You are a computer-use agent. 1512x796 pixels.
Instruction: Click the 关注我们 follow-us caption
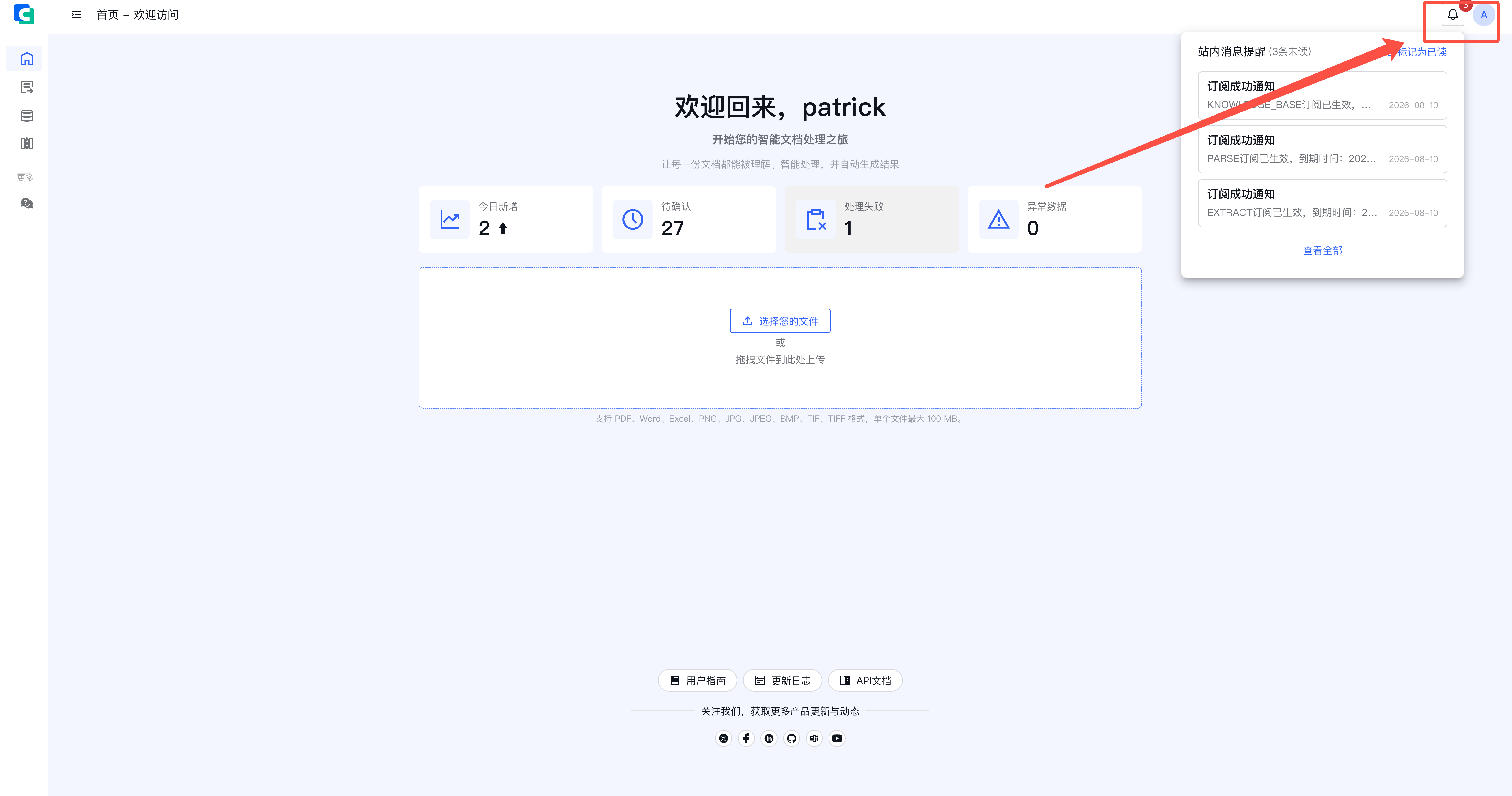780,711
